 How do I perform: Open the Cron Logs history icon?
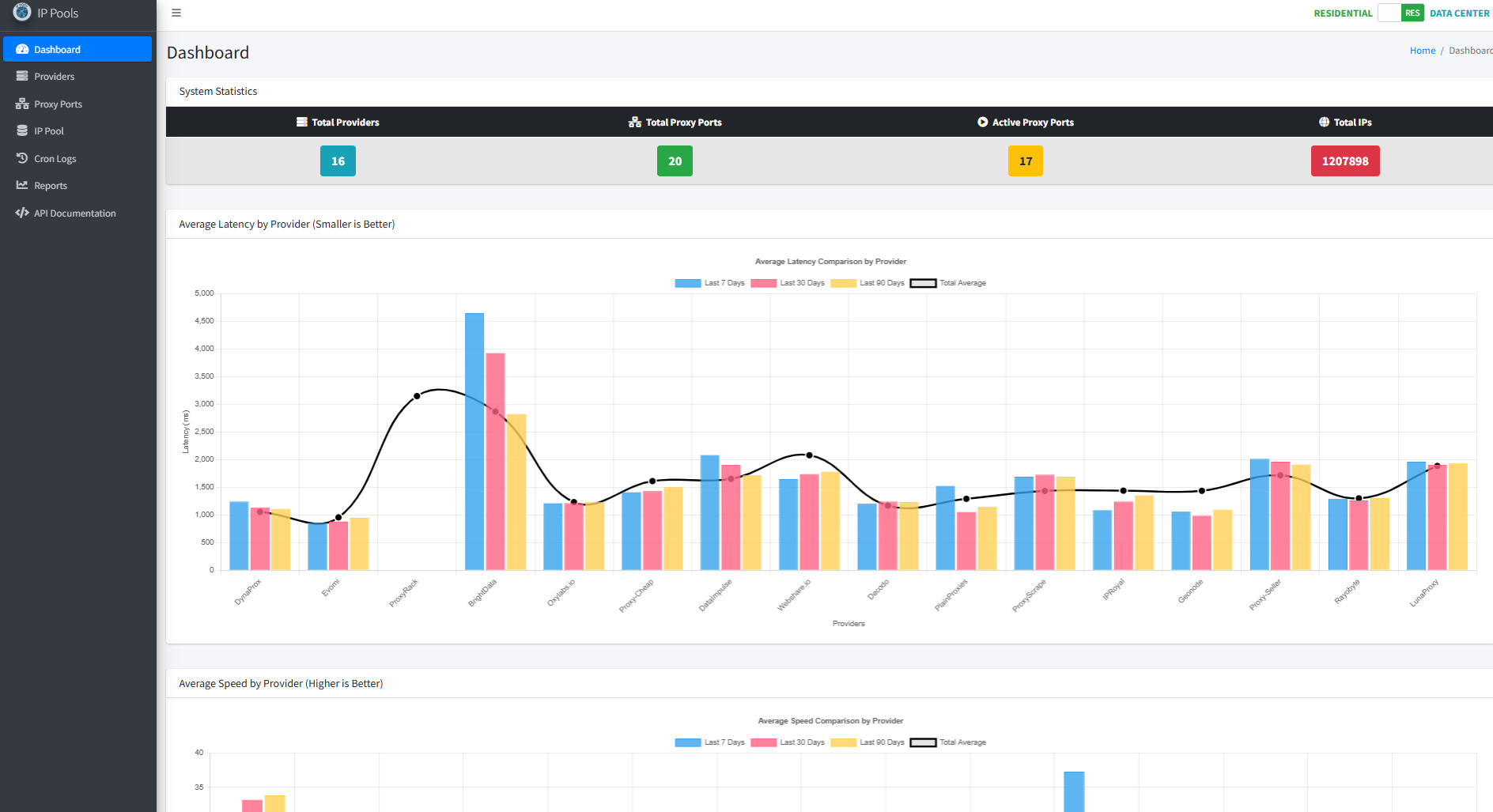tap(22, 158)
